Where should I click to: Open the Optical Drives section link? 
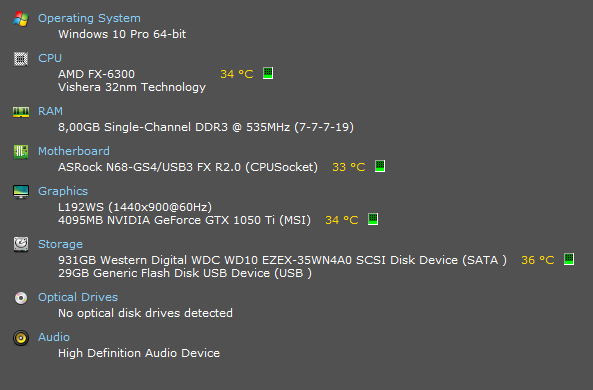pyautogui.click(x=78, y=297)
